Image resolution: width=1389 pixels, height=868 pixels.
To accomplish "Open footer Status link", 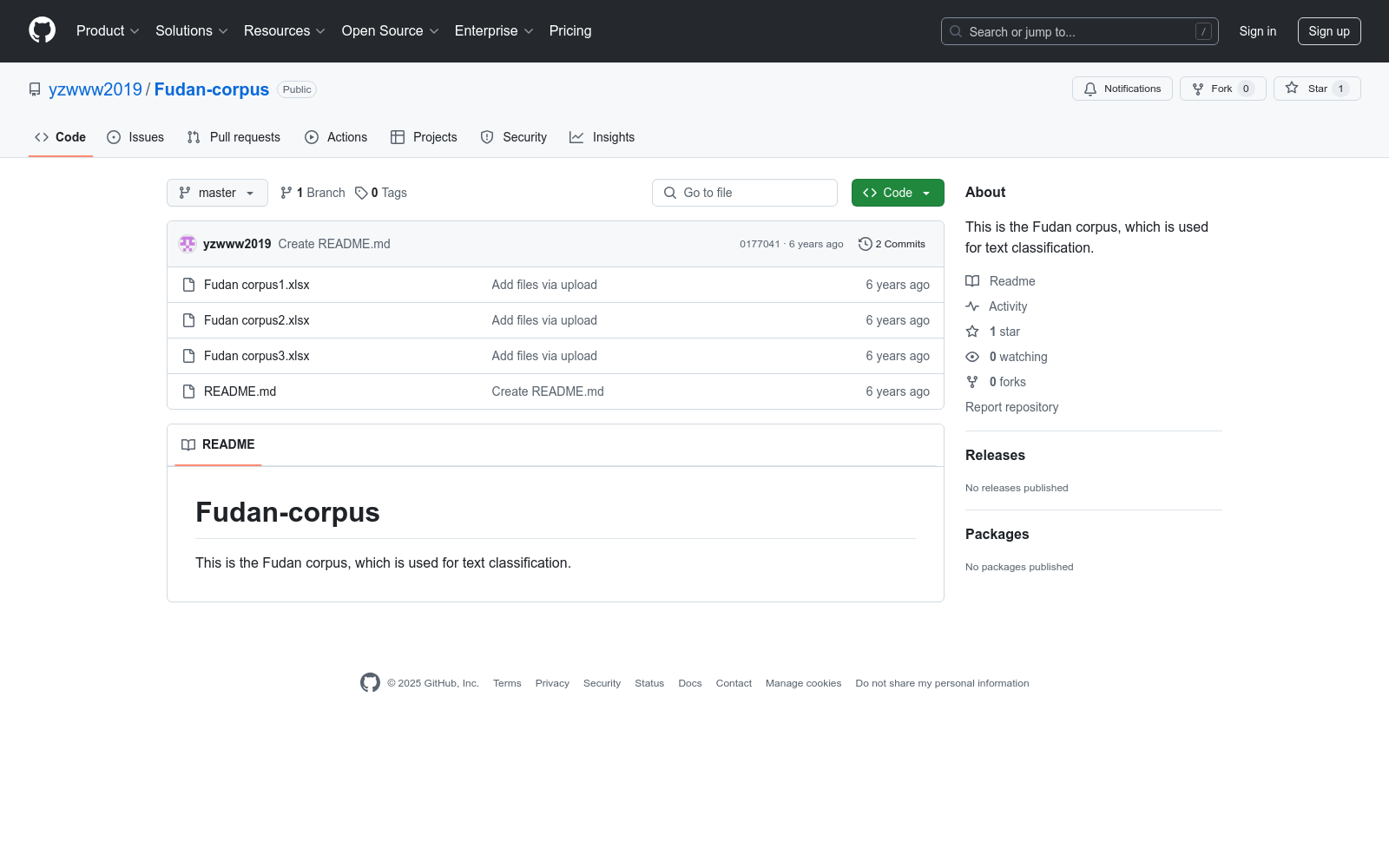I will [649, 683].
